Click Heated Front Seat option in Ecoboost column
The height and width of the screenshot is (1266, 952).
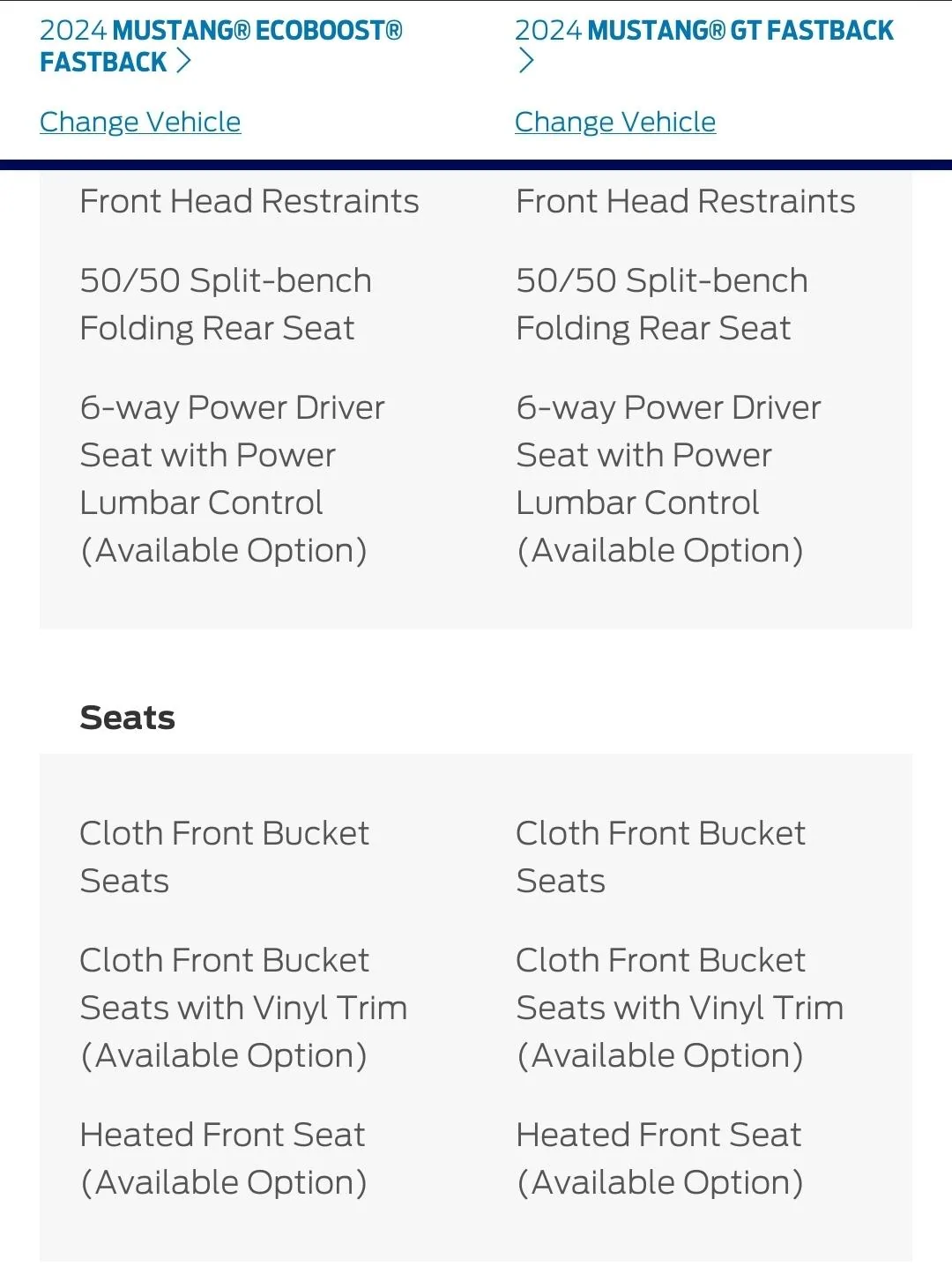pos(224,1158)
